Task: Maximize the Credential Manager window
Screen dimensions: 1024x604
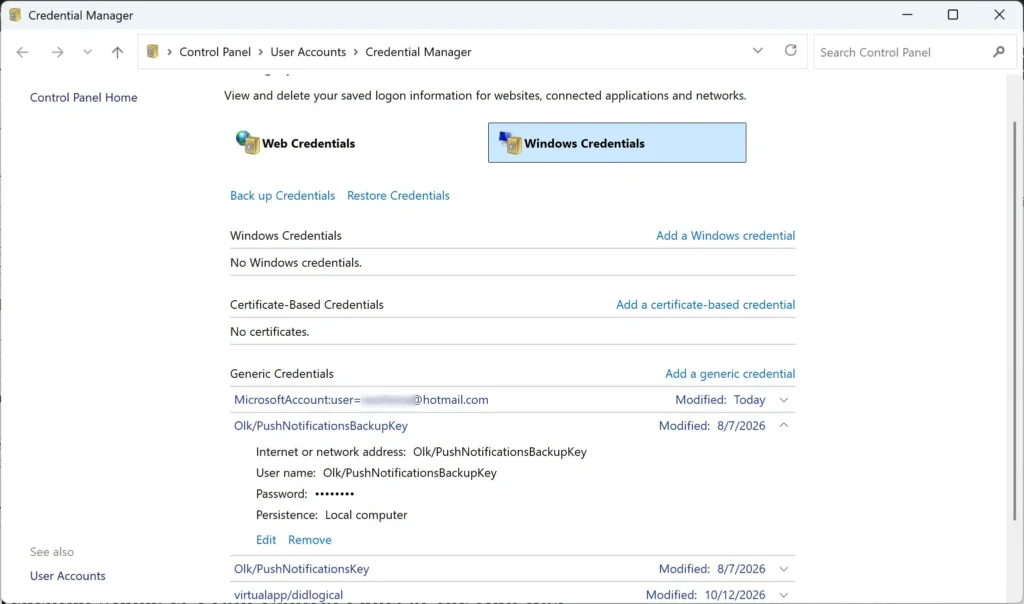Action: (953, 14)
